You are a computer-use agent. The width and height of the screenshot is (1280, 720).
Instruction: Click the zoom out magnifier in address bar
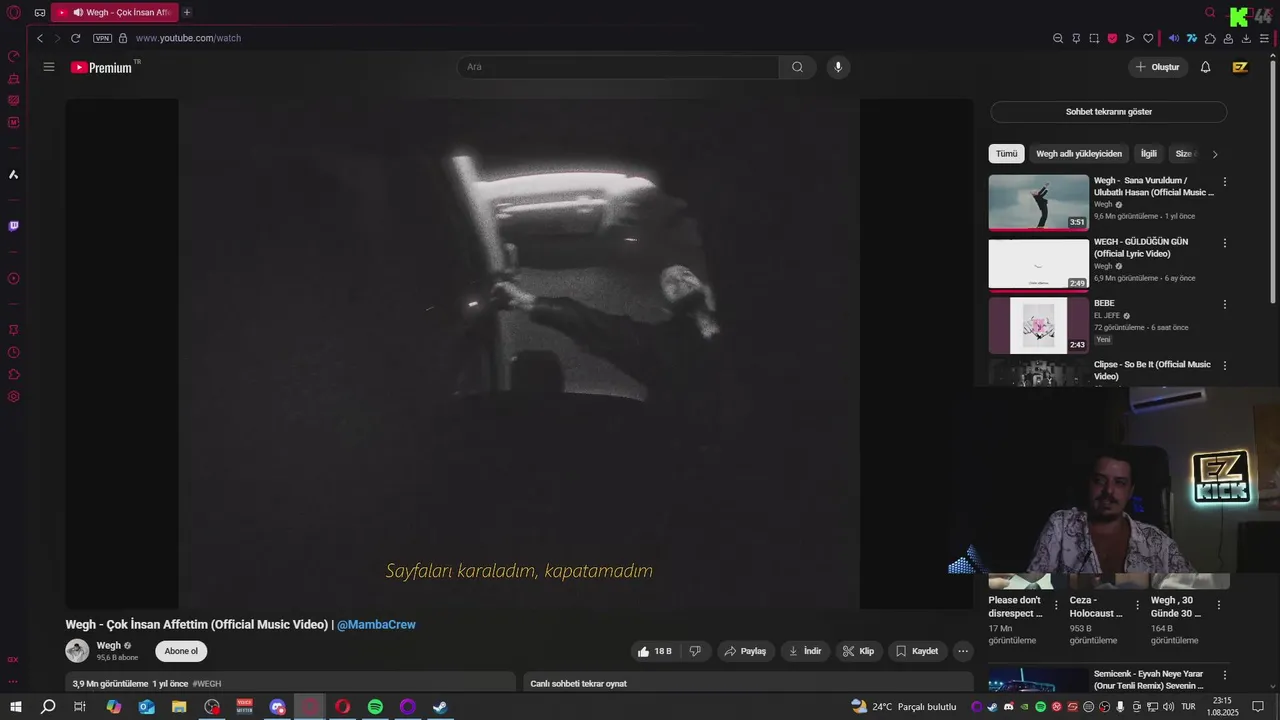(x=1058, y=38)
